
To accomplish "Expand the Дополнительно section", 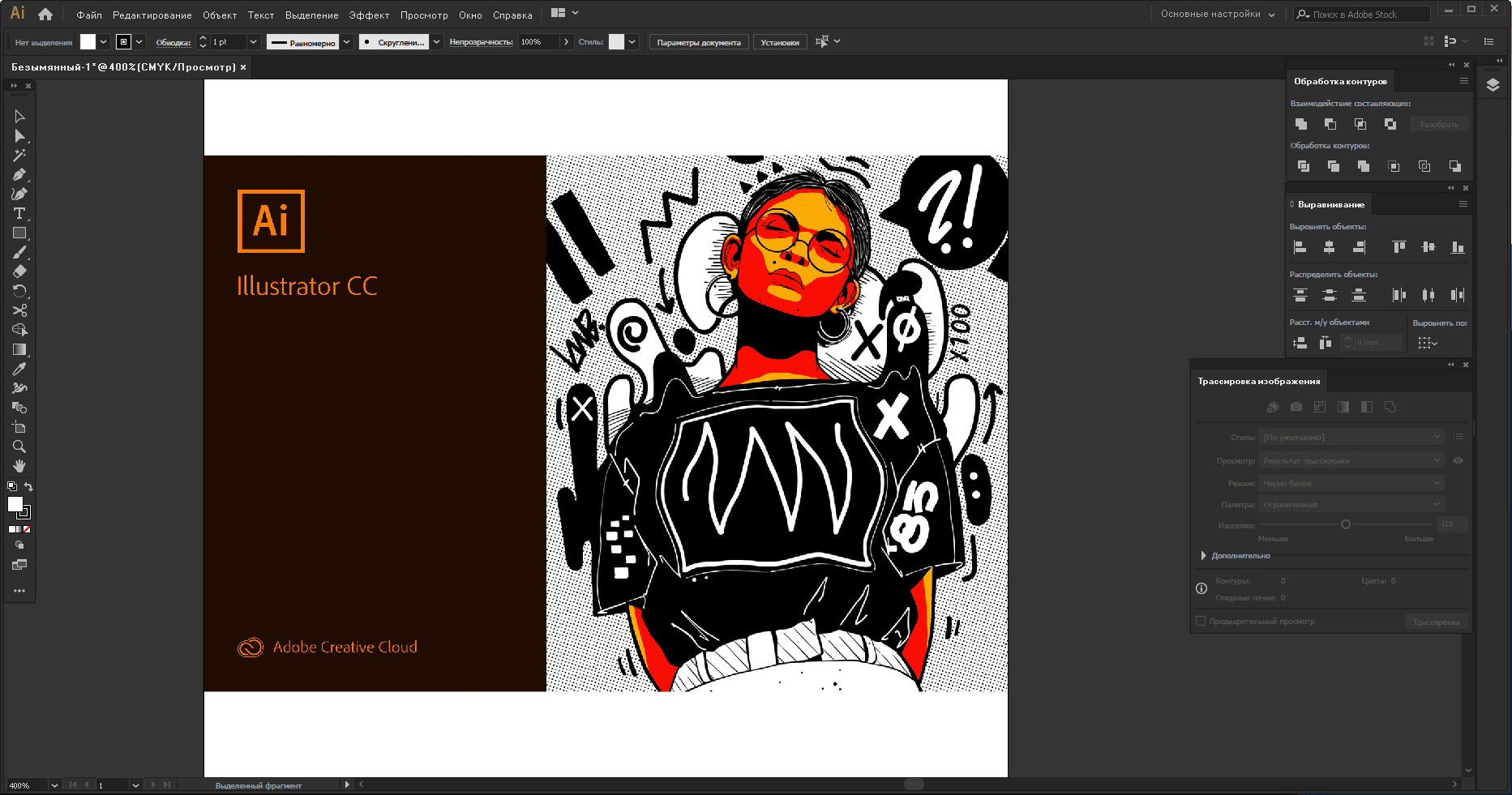I will [x=1204, y=556].
